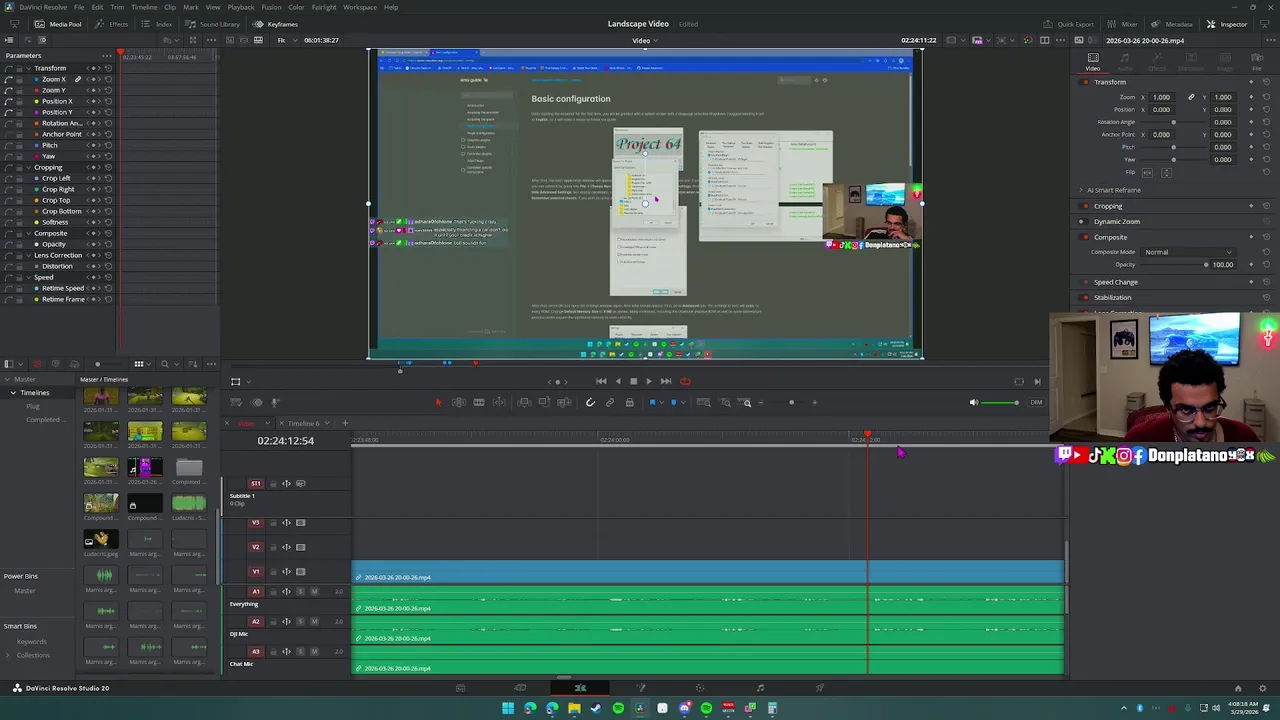1280x720 pixels.
Task: Disable the V1 video track
Action: coord(300,572)
